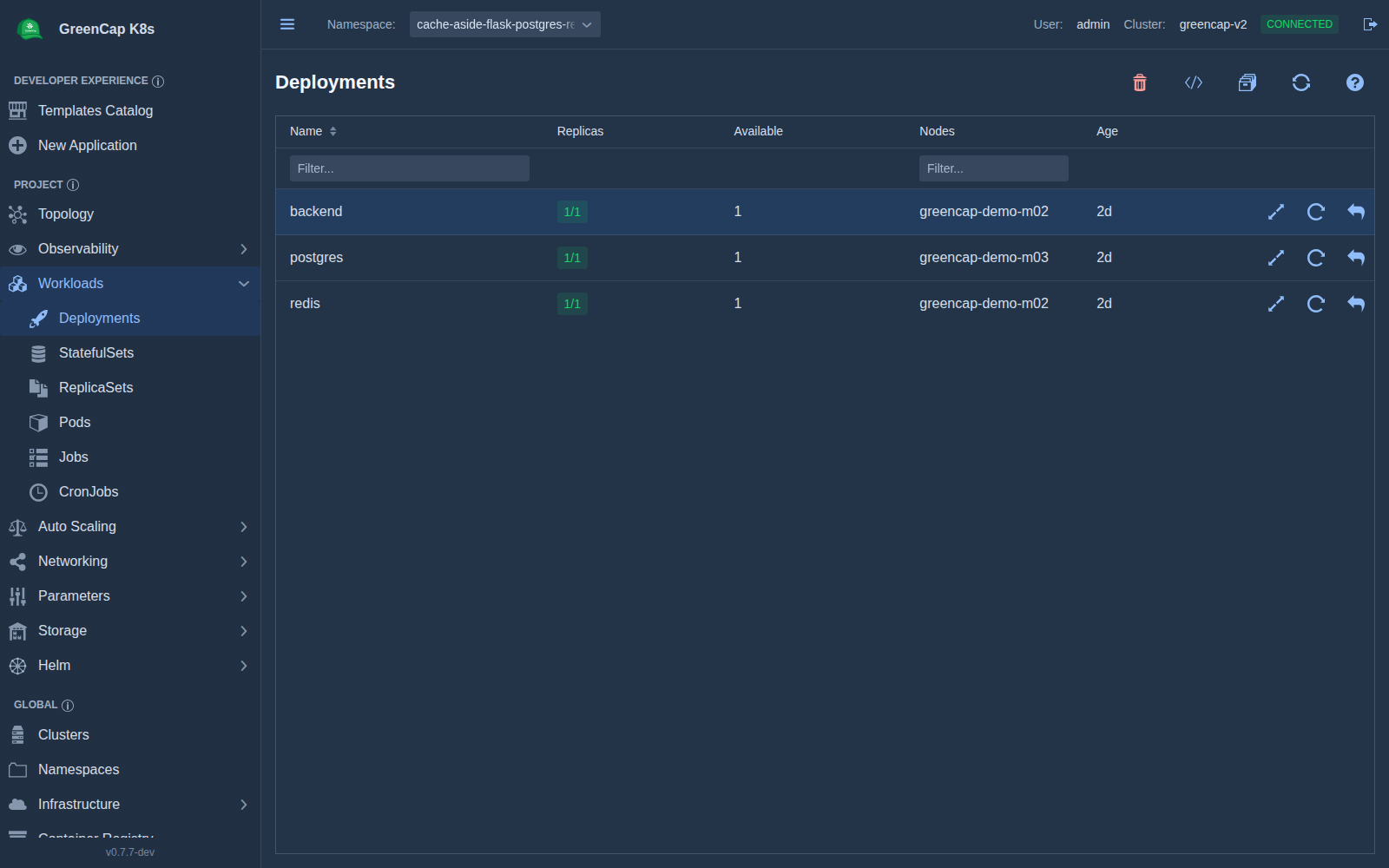Expand the Auto Scaling section
This screenshot has height=868, width=1389.
130,526
